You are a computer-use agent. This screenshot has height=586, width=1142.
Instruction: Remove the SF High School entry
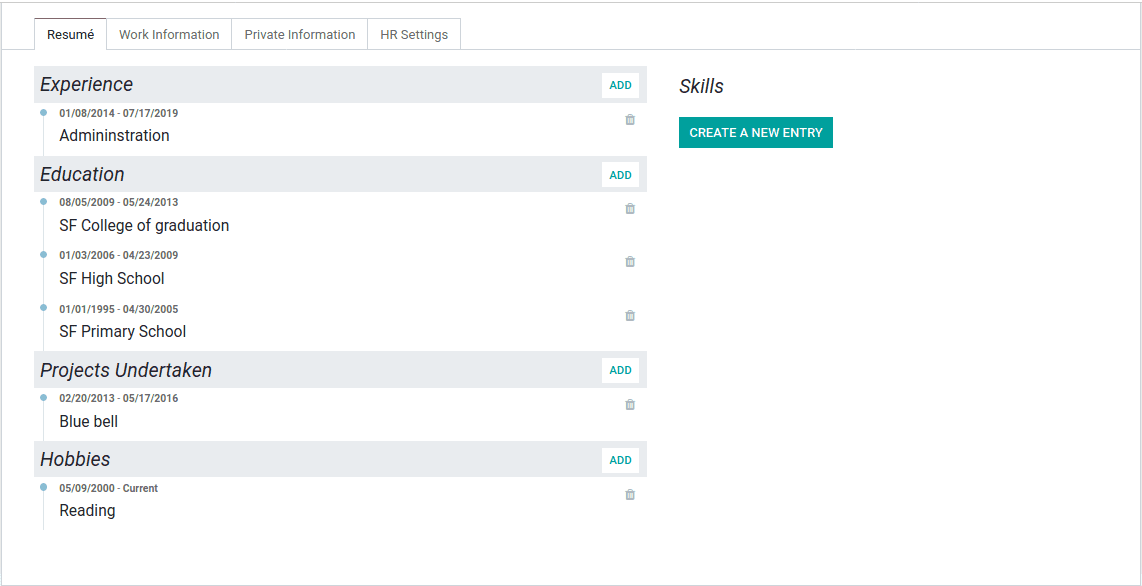pyautogui.click(x=630, y=261)
